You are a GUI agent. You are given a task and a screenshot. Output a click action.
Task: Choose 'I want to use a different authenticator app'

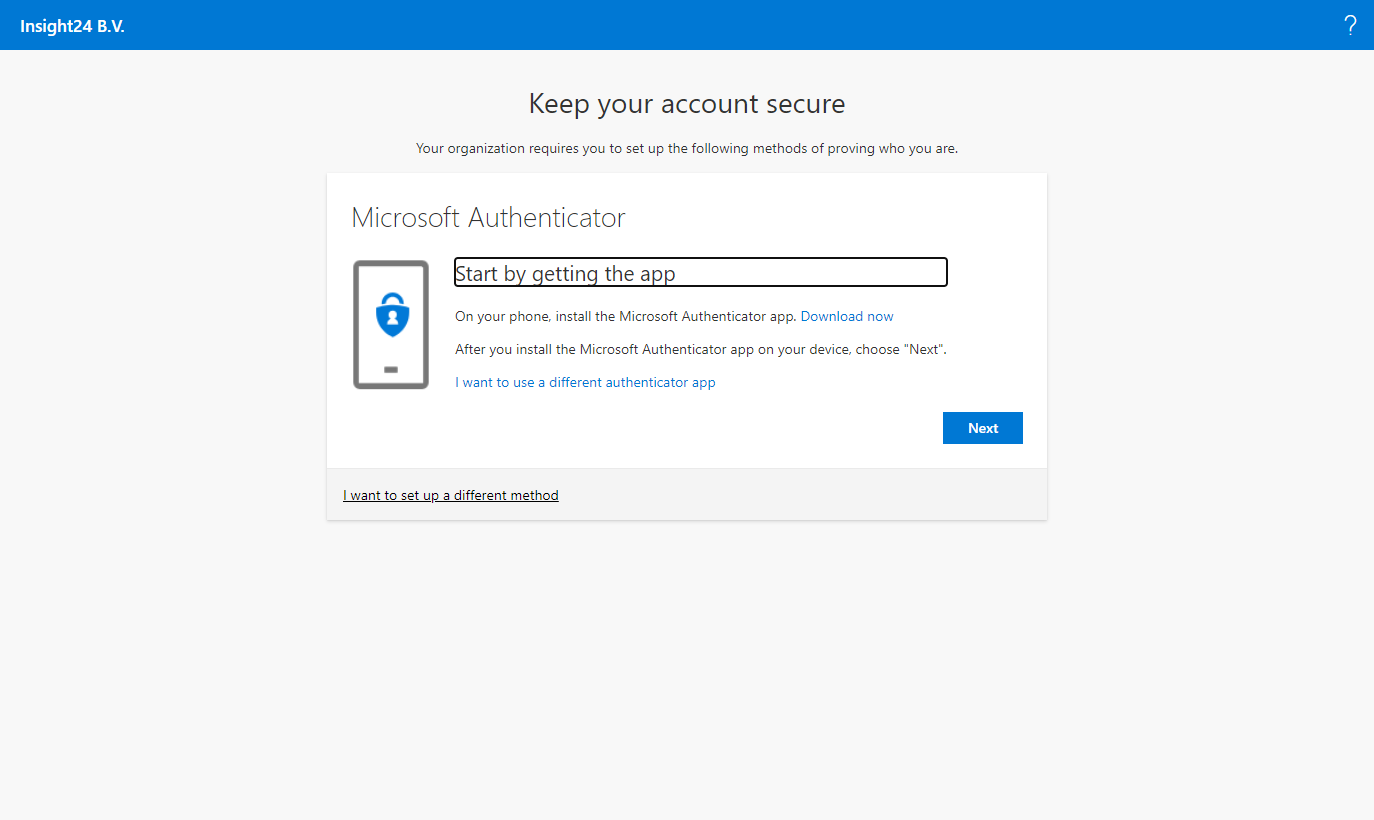click(x=585, y=382)
